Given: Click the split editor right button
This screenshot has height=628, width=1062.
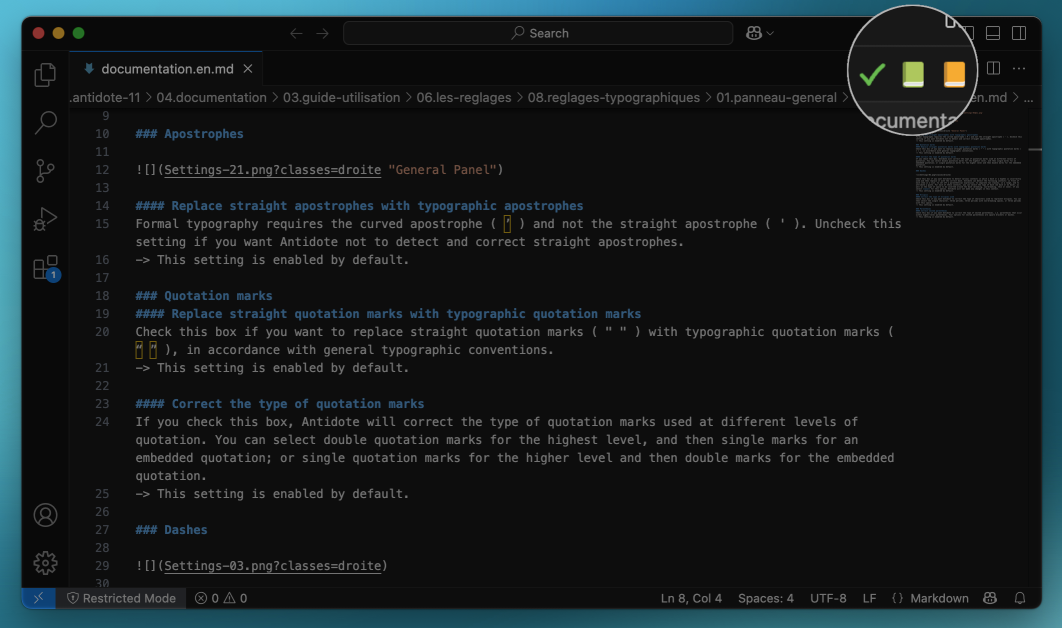Looking at the screenshot, I should (993, 69).
